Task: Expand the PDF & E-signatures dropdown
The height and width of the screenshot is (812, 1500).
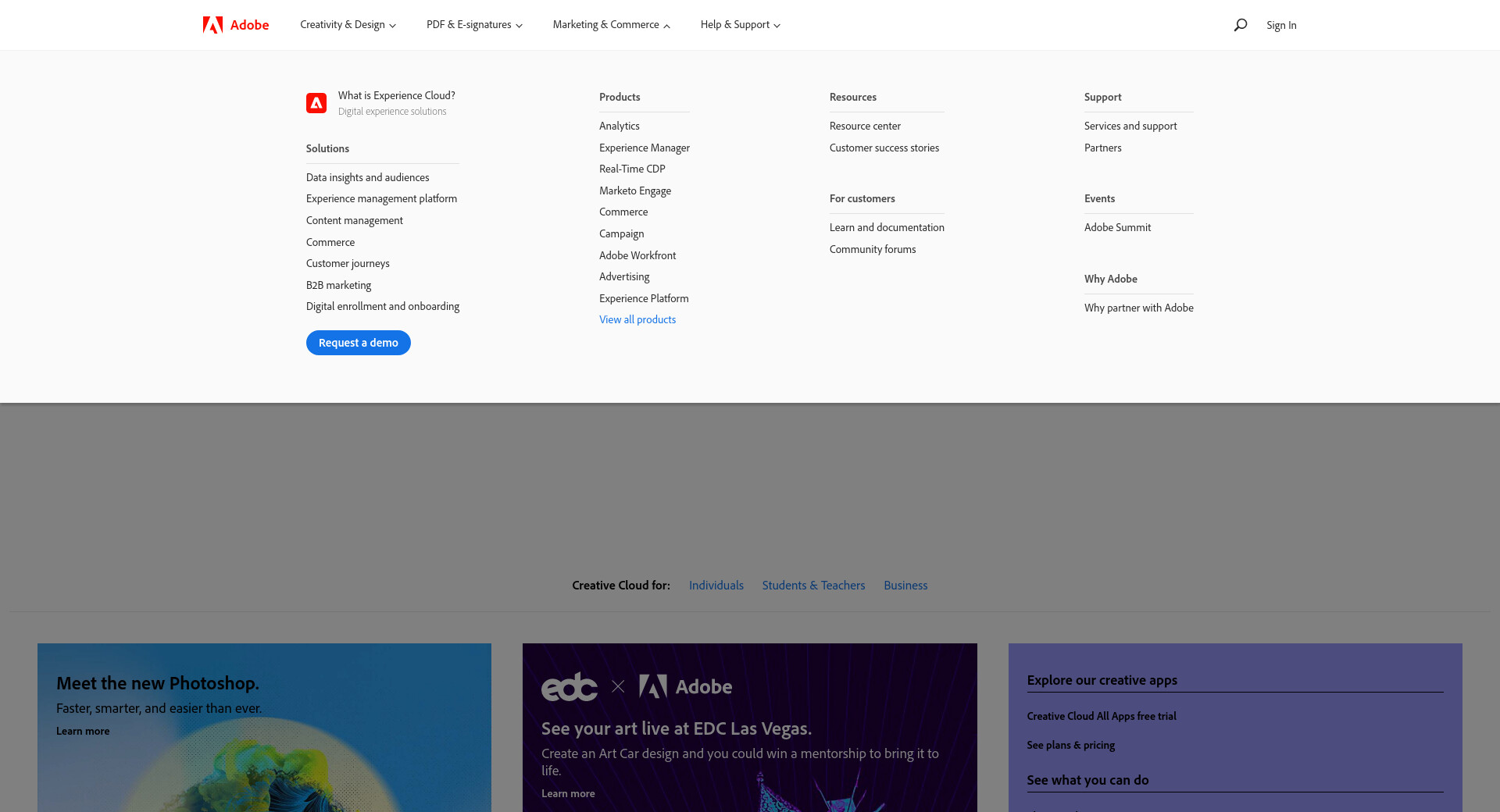Action: coord(474,25)
